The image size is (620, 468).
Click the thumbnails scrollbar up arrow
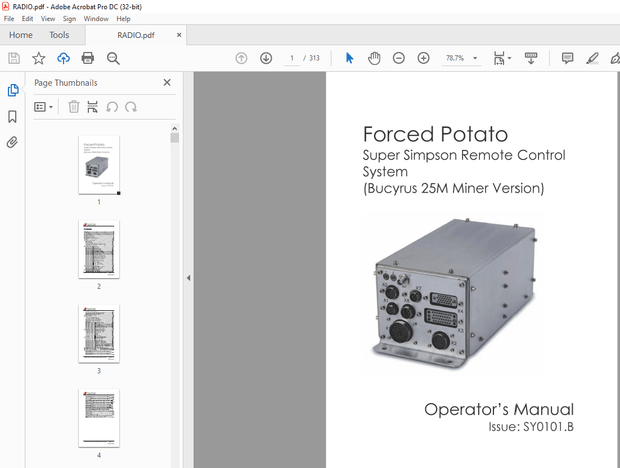point(174,128)
